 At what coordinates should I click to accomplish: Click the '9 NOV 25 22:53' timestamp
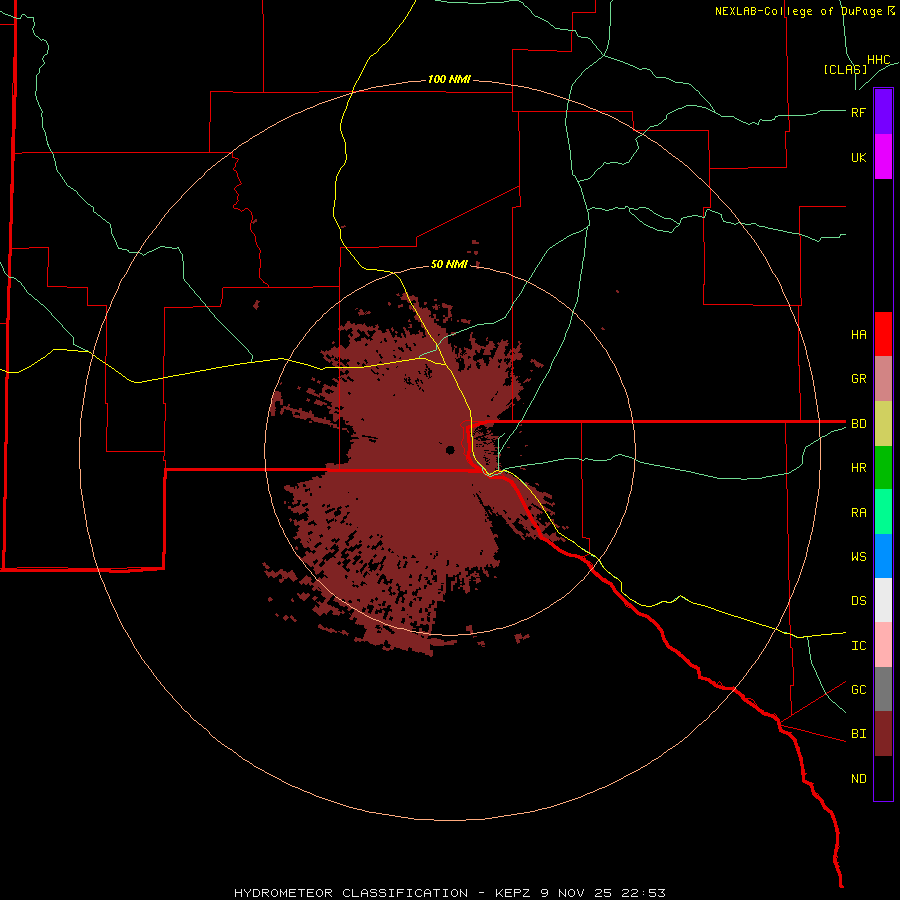click(603, 893)
